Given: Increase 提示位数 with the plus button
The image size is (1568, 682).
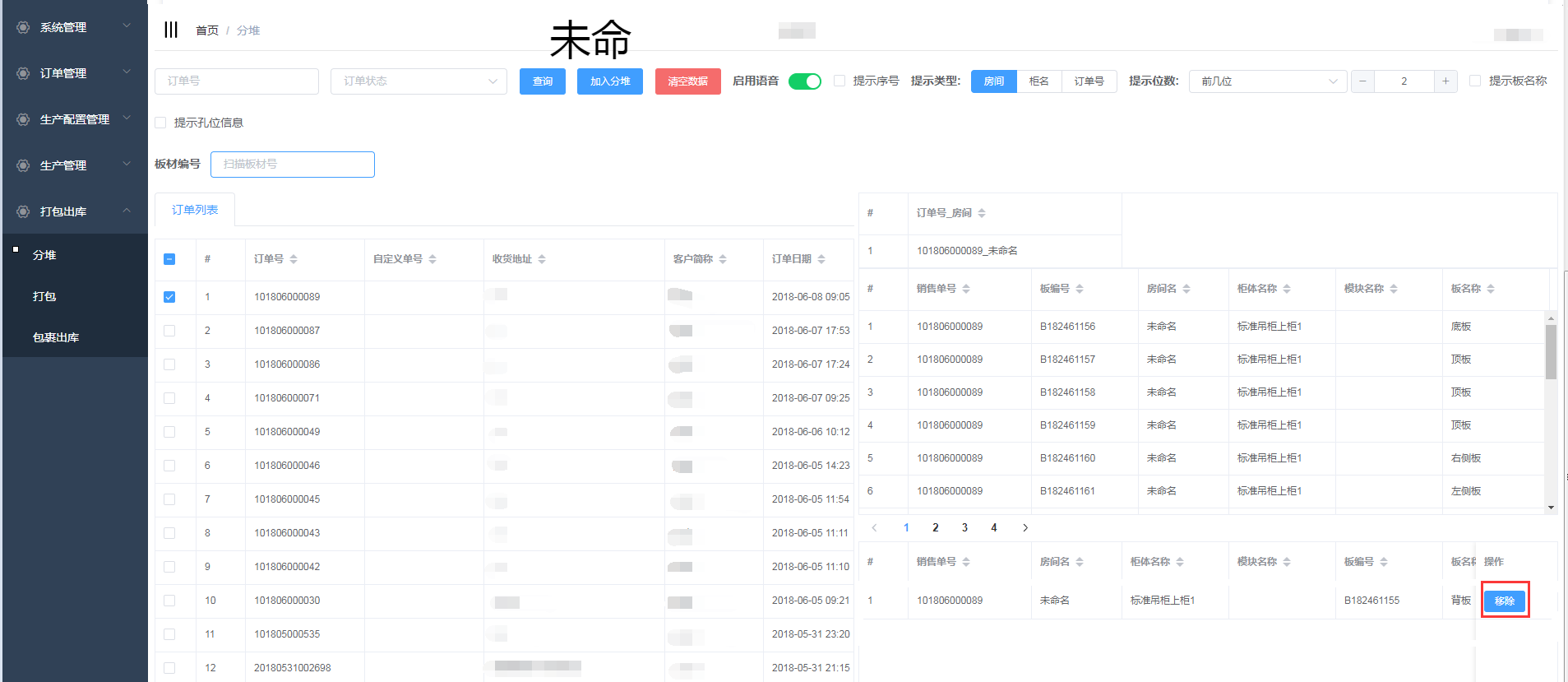Looking at the screenshot, I should click(x=1445, y=81).
